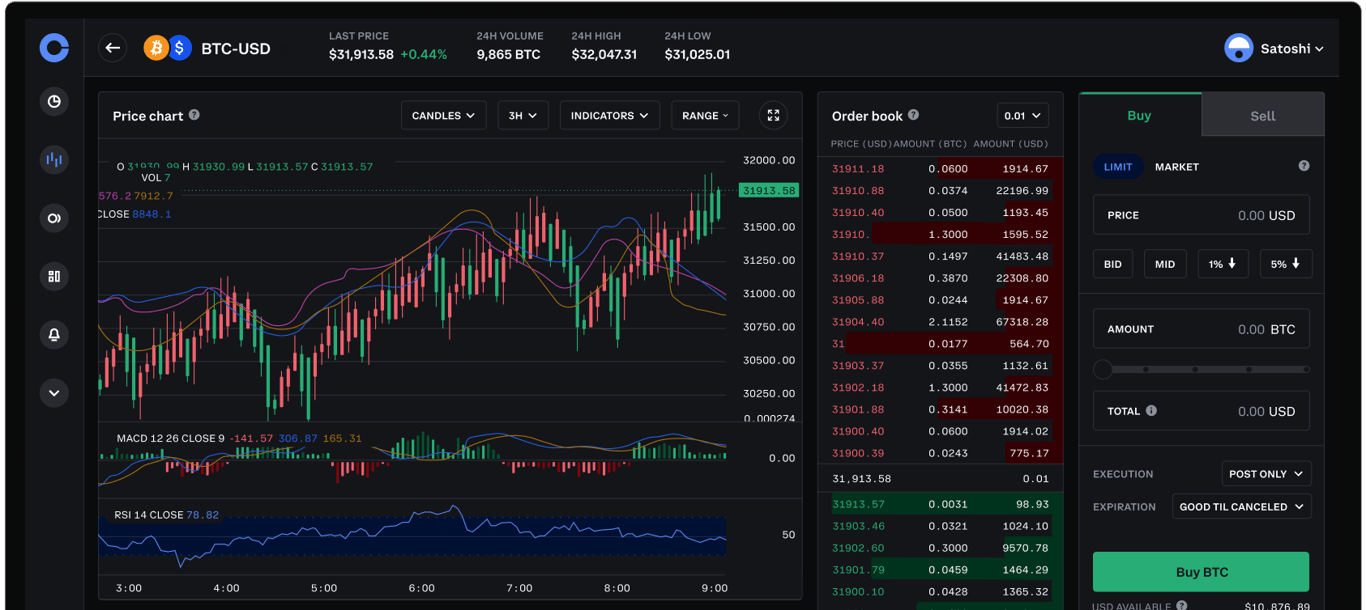Switch to the Sell tab
Image resolution: width=1366 pixels, height=610 pixels.
[x=1262, y=114]
